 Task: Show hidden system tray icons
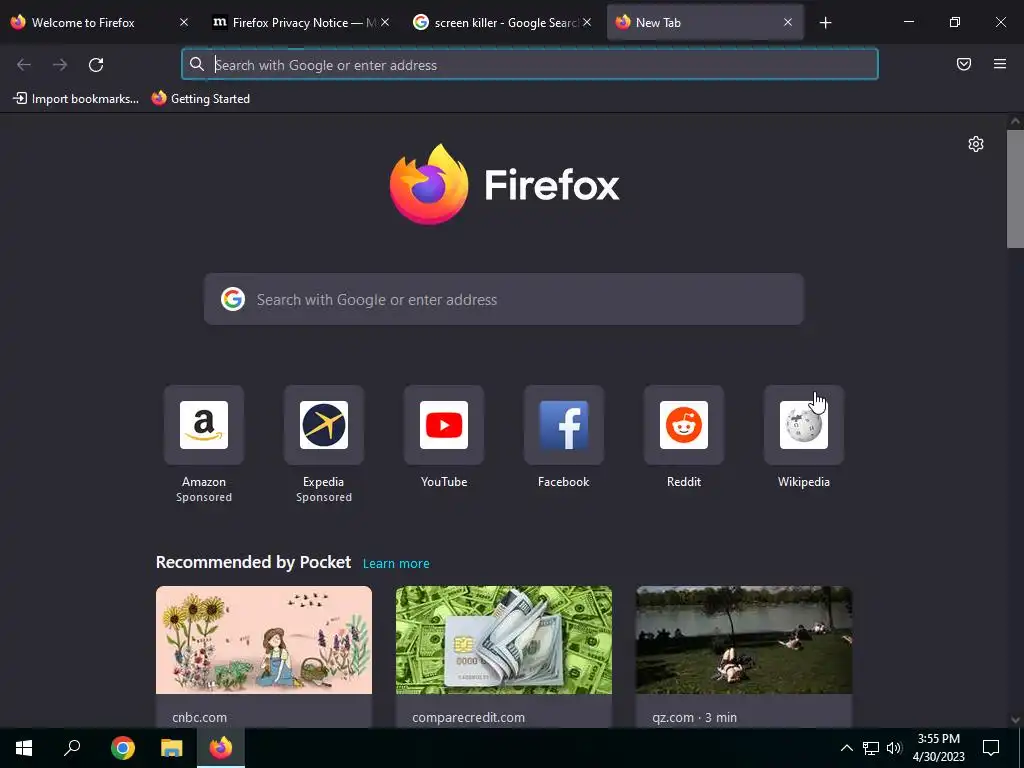point(846,748)
